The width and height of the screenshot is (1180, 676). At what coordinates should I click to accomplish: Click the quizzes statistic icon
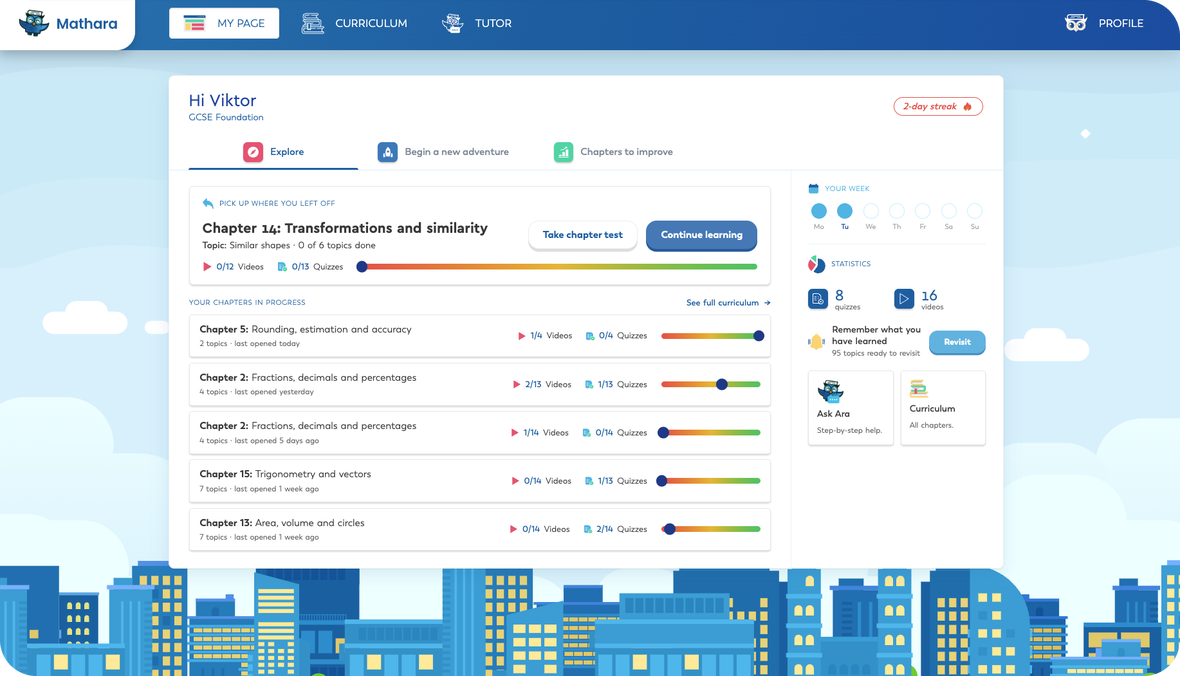coord(818,299)
